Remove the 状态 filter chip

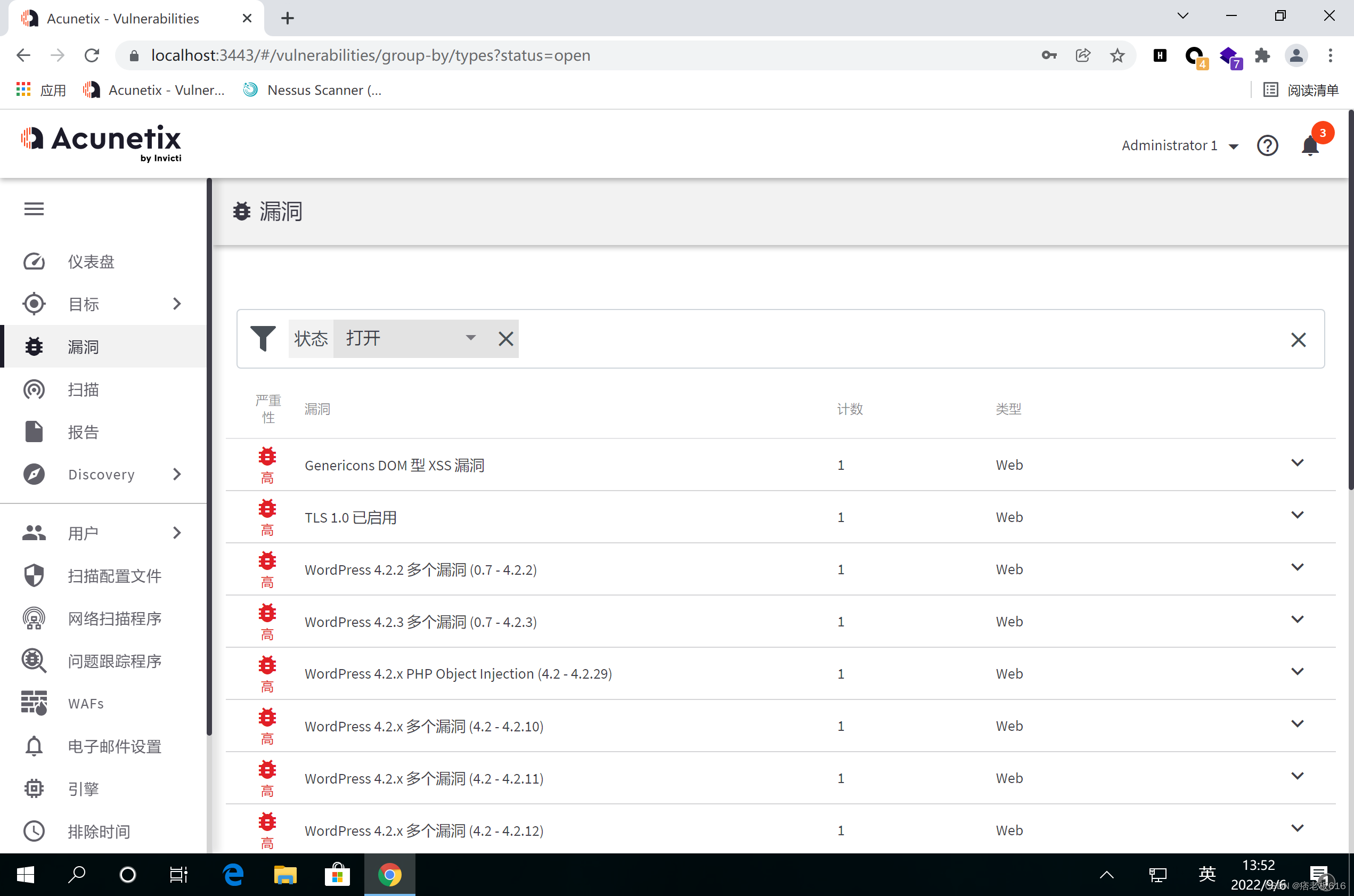pyautogui.click(x=505, y=339)
